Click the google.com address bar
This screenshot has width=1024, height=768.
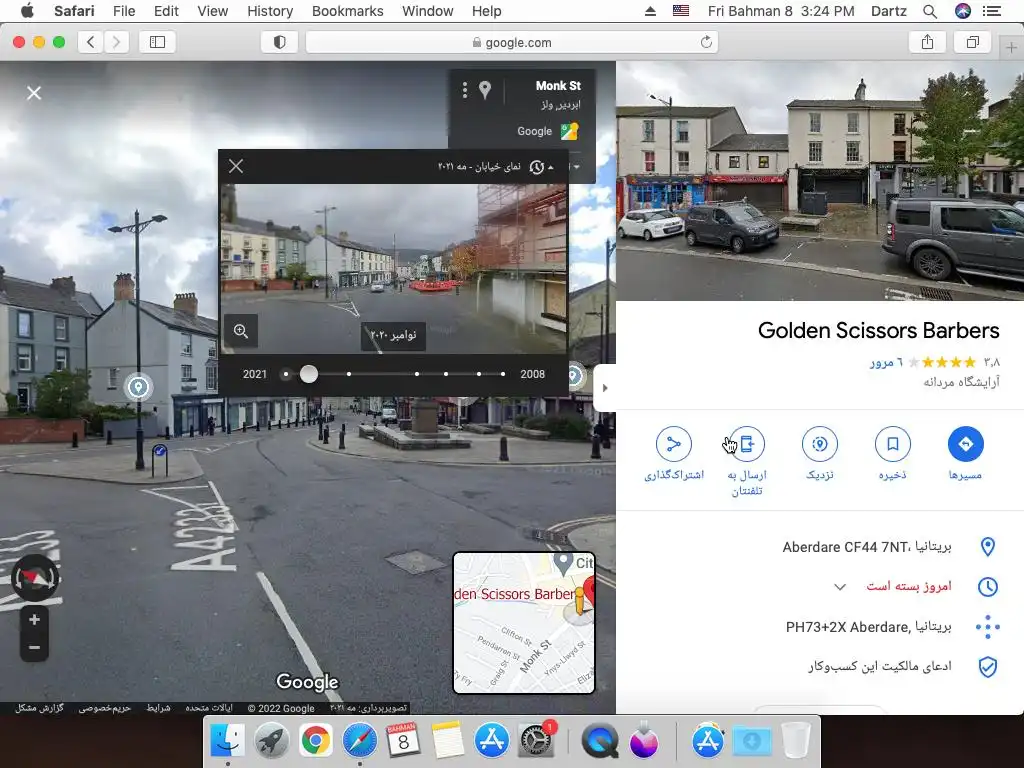512,42
